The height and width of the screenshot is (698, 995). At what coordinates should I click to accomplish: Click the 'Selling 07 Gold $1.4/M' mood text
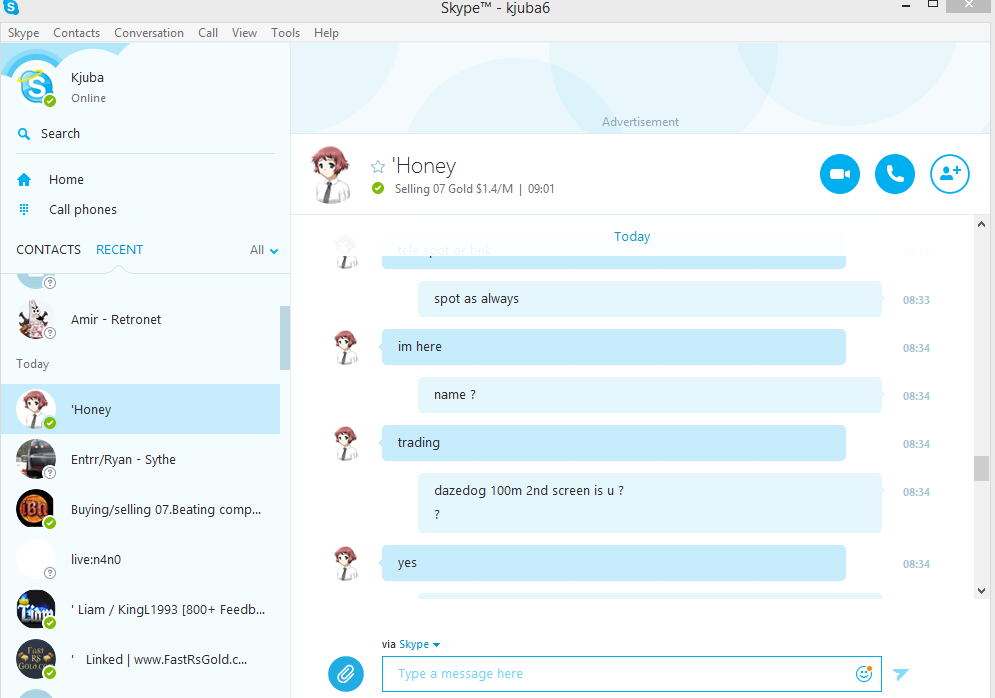coord(454,189)
